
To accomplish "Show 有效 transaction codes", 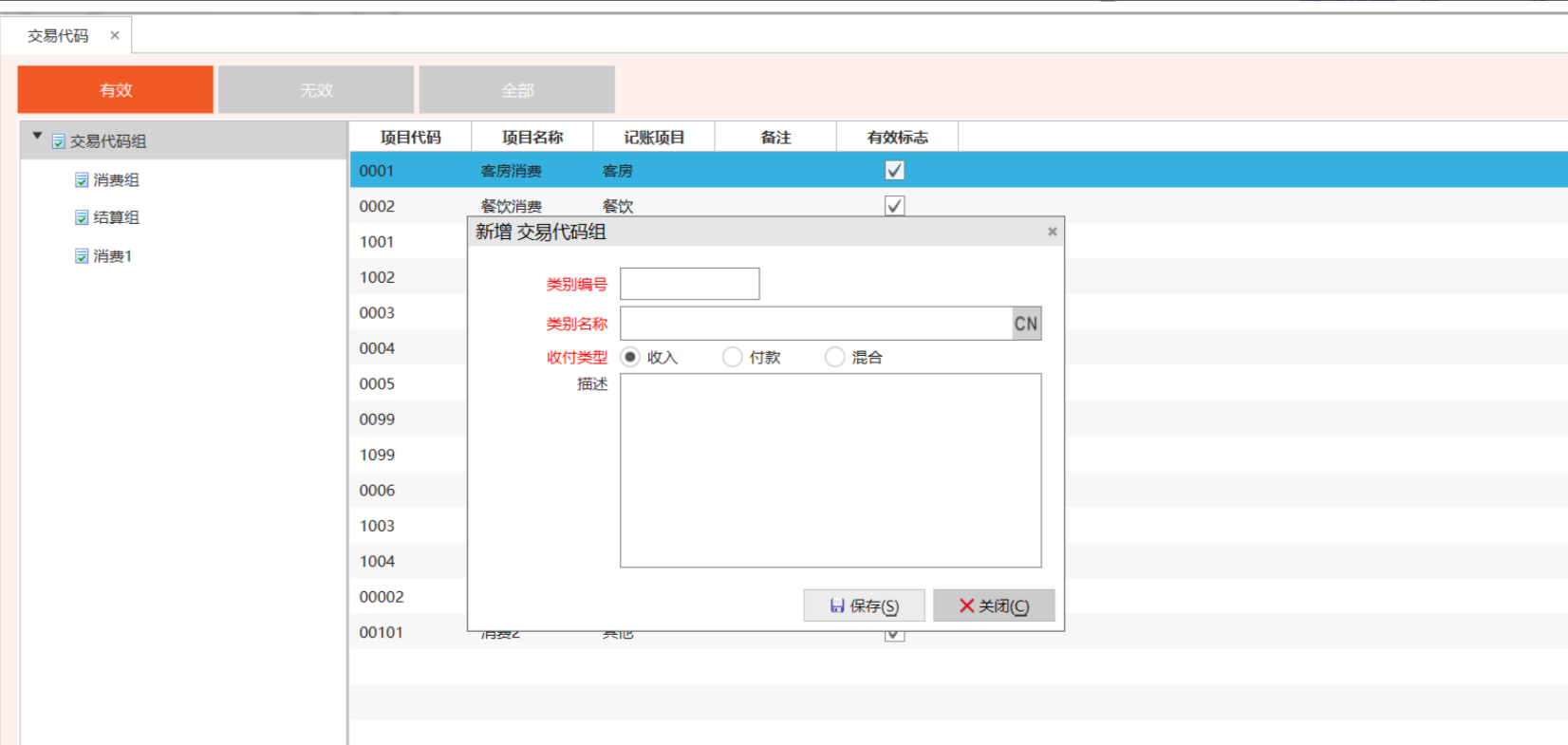I will click(x=115, y=90).
